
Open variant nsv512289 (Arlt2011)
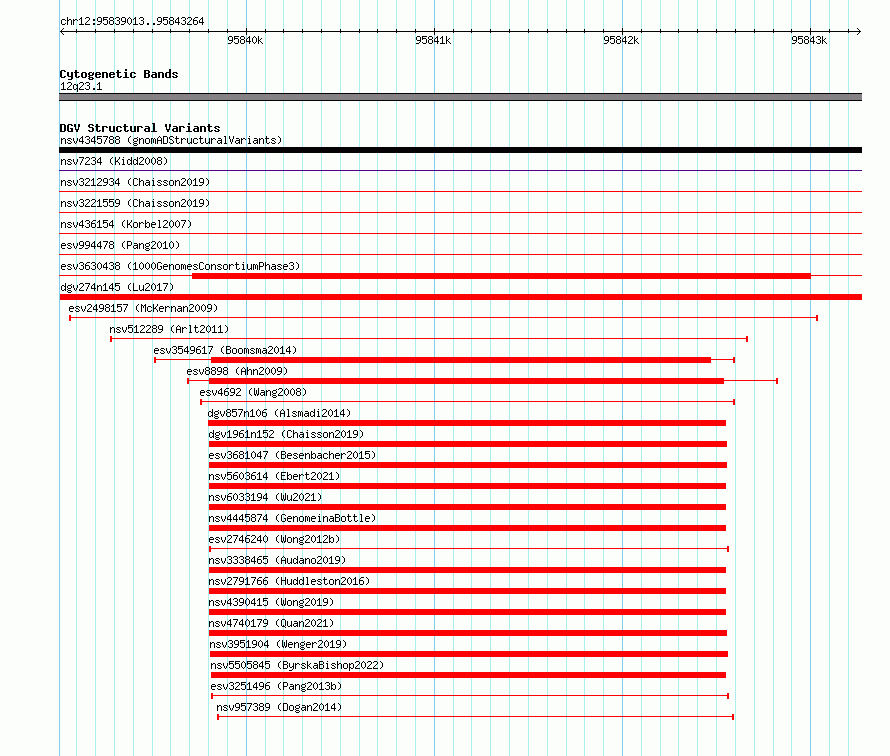(x=169, y=329)
